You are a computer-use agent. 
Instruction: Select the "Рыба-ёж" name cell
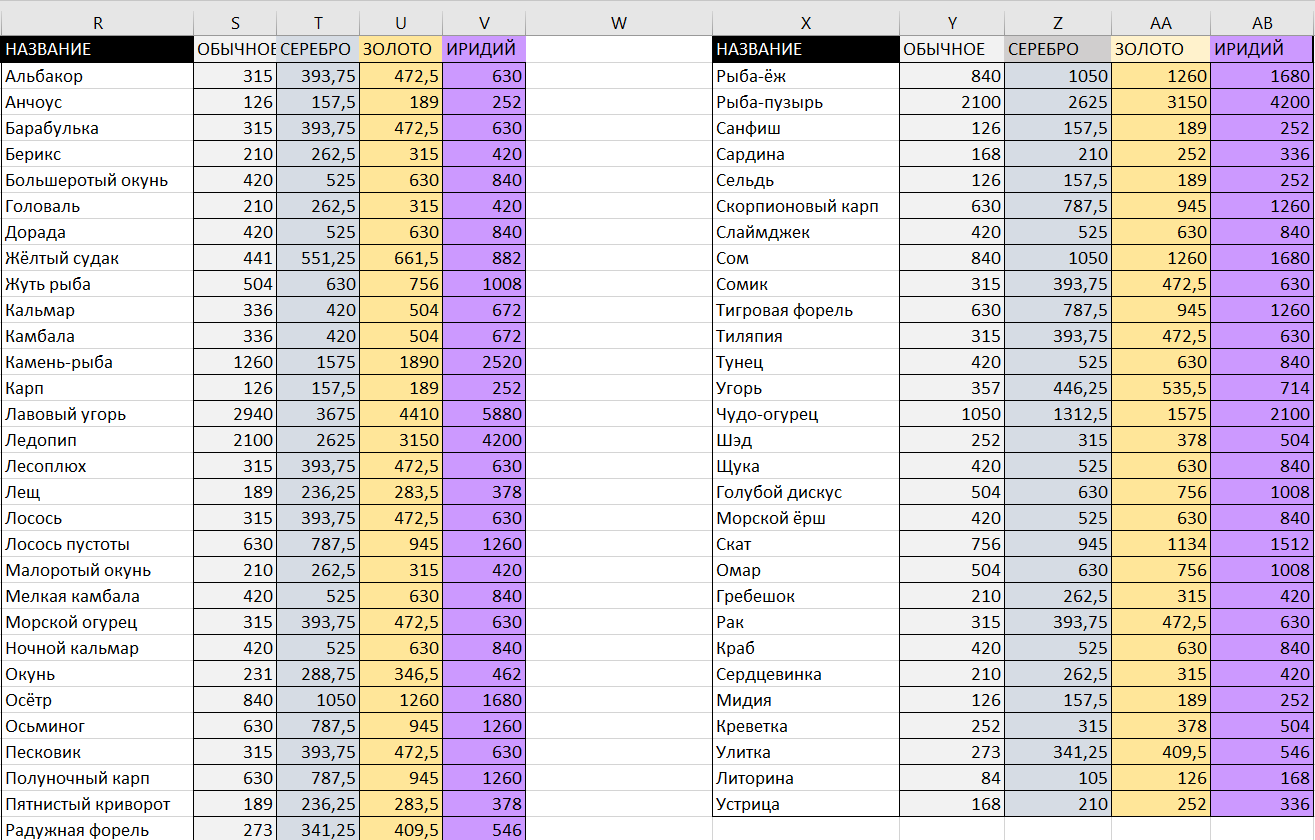pos(806,76)
